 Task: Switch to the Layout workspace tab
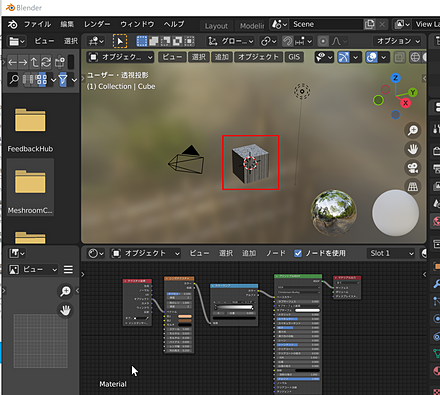pos(216,26)
